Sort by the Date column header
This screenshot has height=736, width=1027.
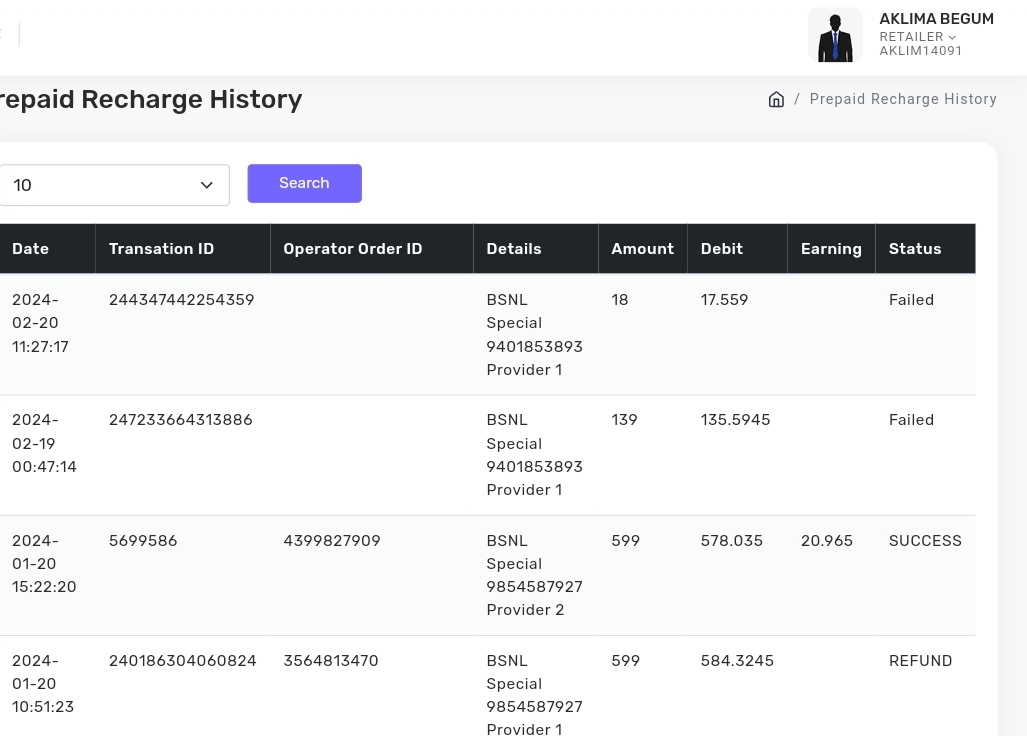(30, 249)
